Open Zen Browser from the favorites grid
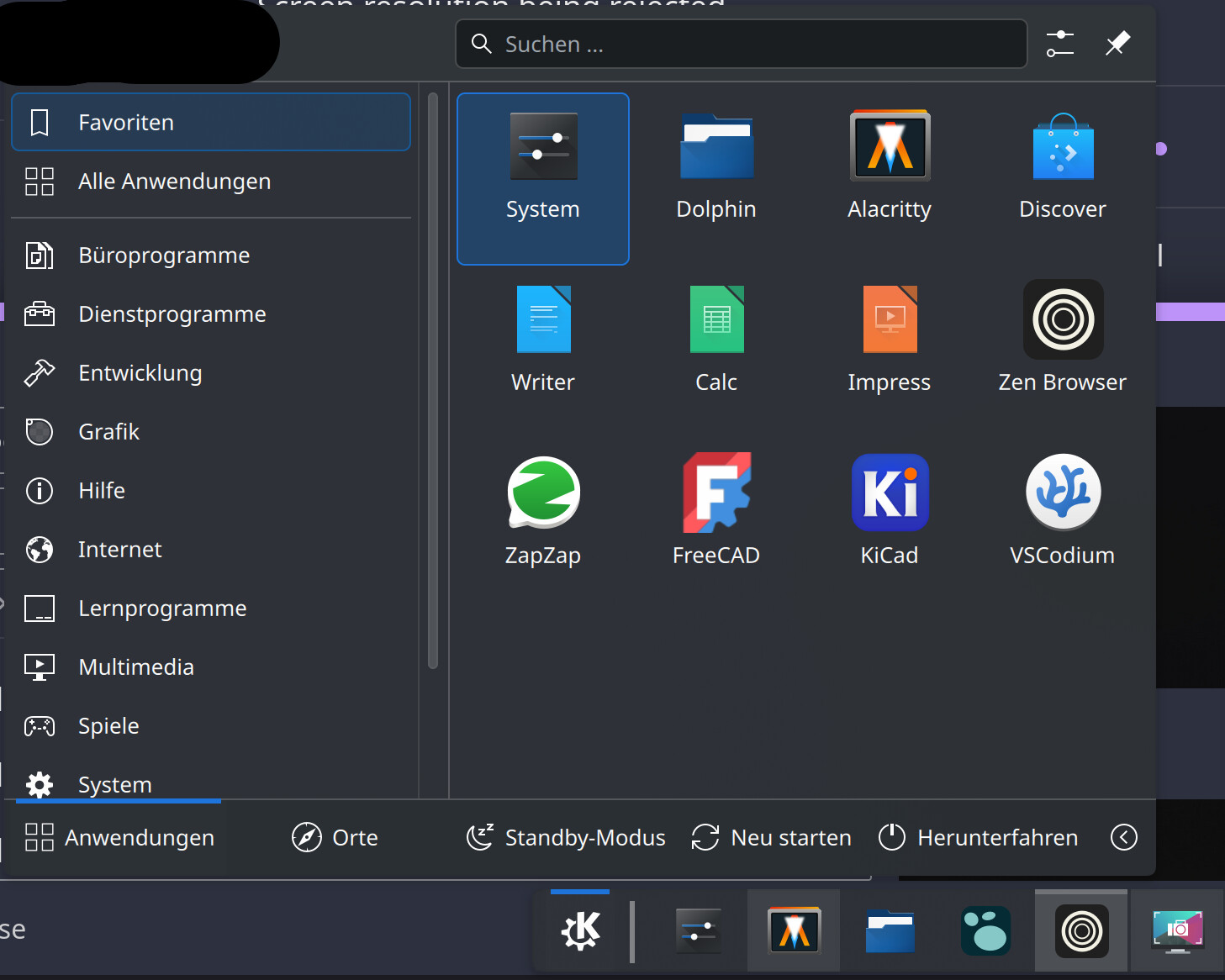Screen dimensions: 1225x980 point(1063,352)
